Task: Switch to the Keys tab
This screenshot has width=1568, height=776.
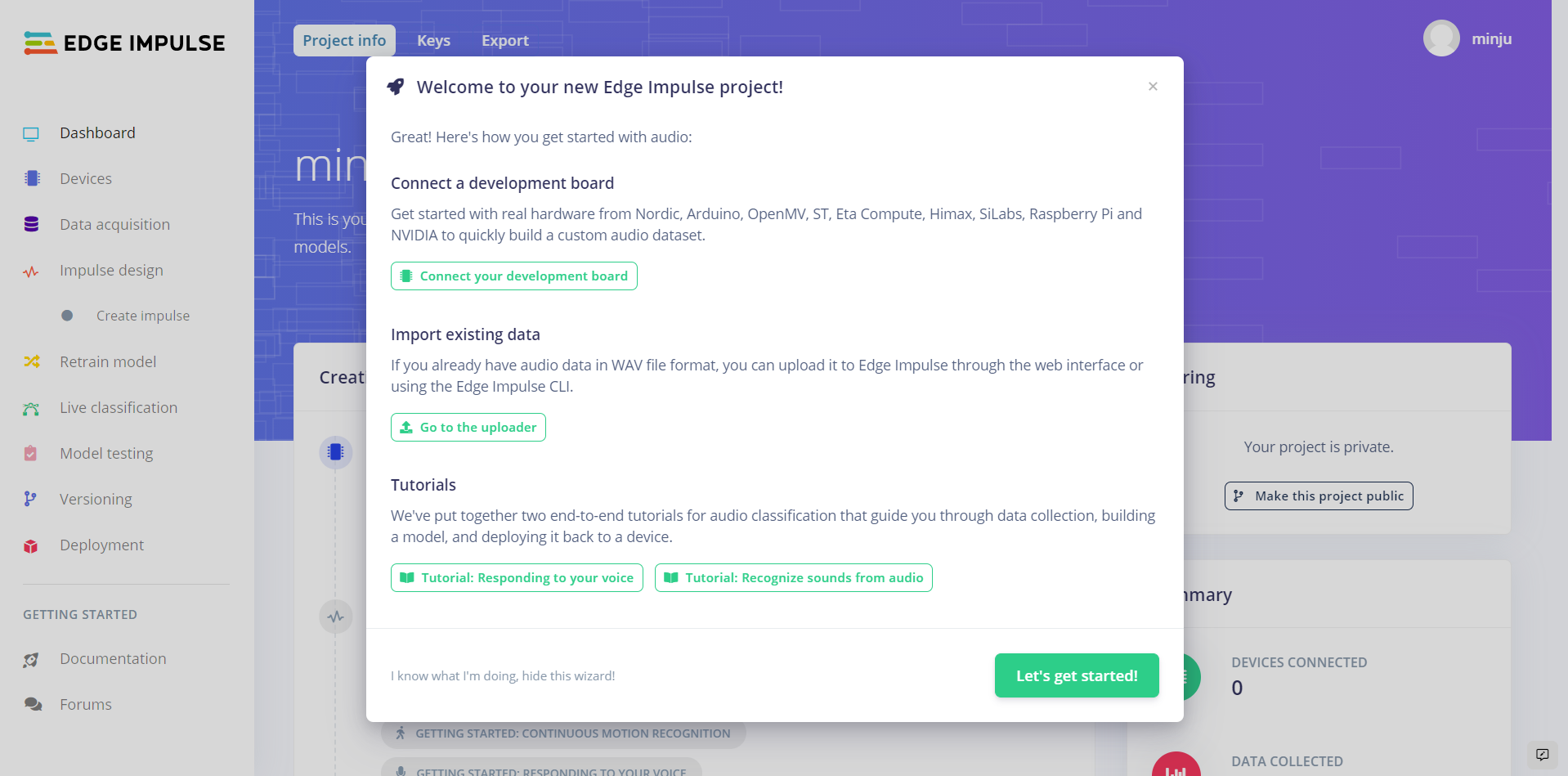Action: (433, 41)
